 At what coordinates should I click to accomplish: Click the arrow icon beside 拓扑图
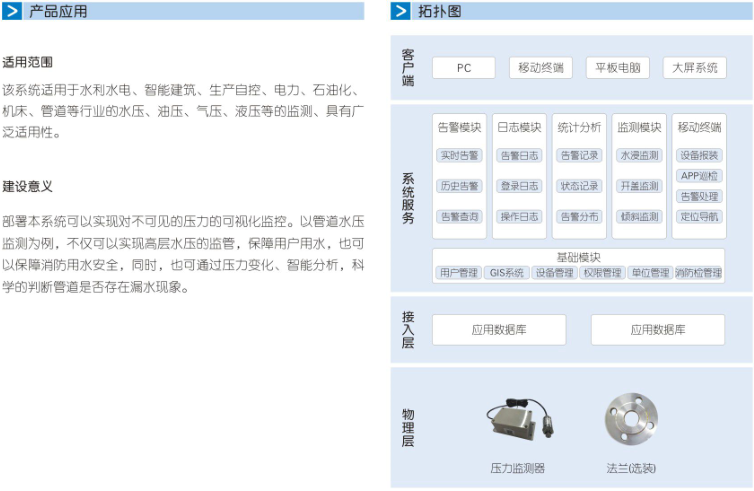pyautogui.click(x=401, y=11)
